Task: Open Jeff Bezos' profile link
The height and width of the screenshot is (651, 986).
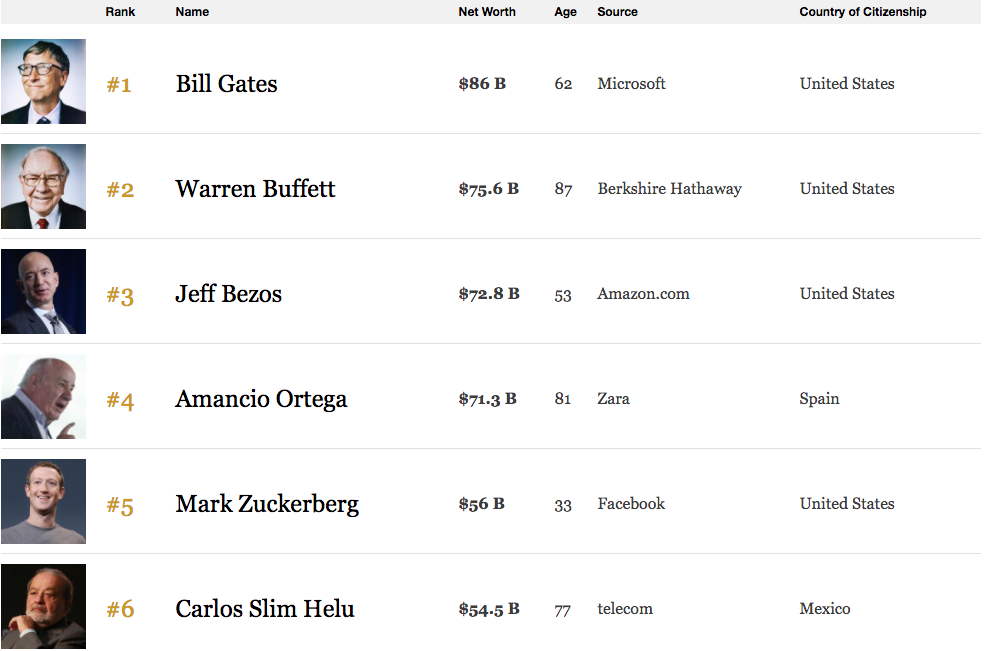Action: point(228,294)
